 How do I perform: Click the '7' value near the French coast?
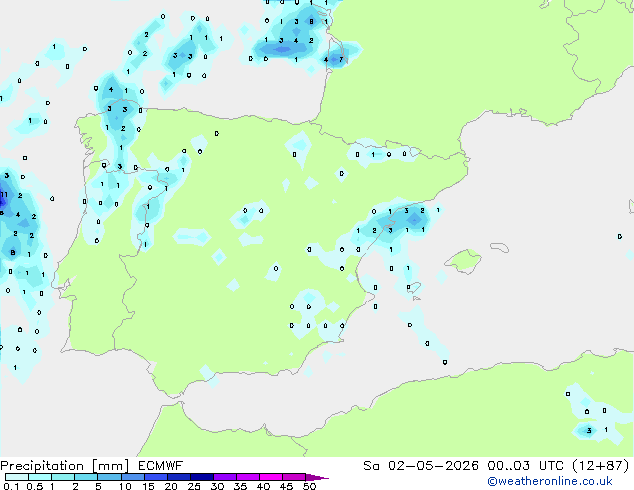(341, 59)
